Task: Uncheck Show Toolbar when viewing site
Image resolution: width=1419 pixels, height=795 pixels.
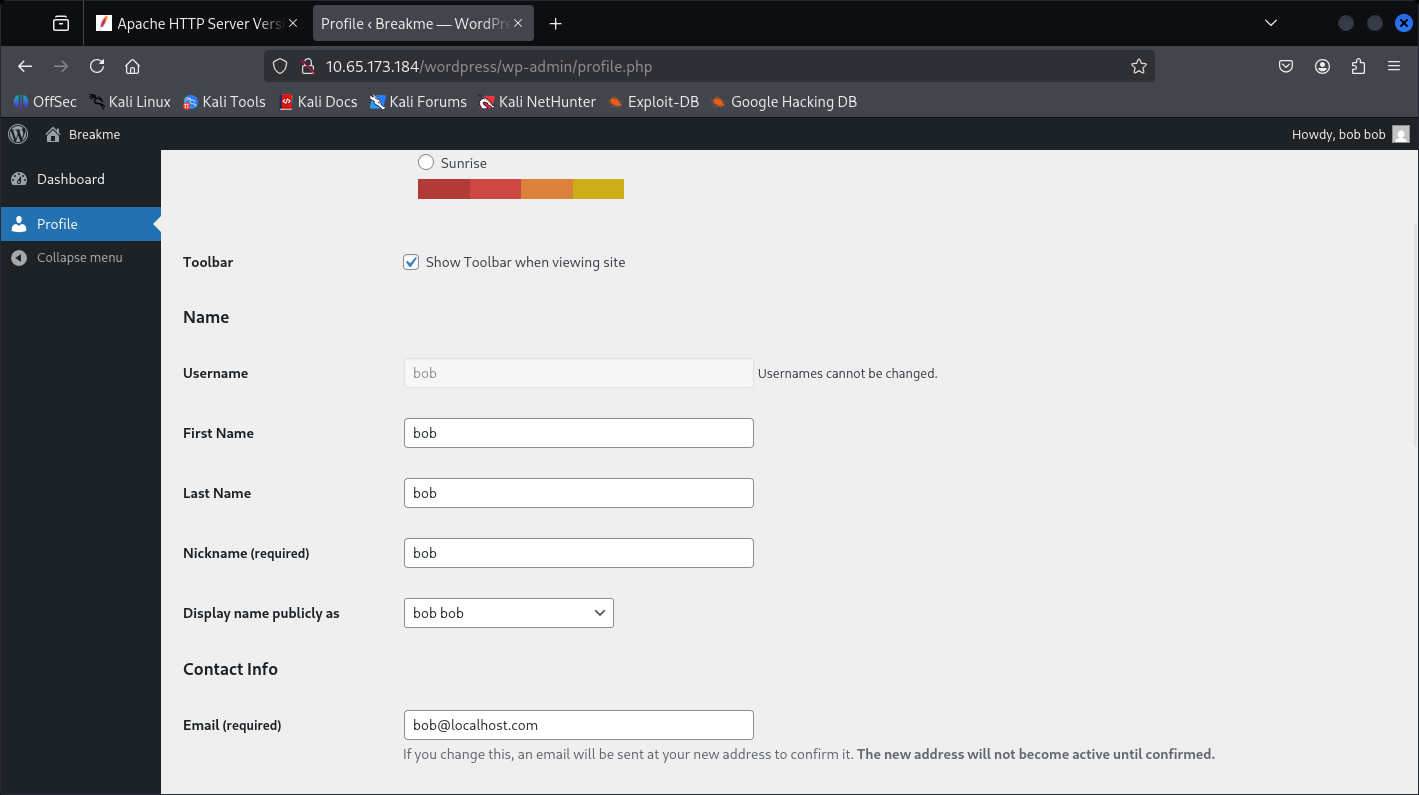Action: pyautogui.click(x=411, y=262)
